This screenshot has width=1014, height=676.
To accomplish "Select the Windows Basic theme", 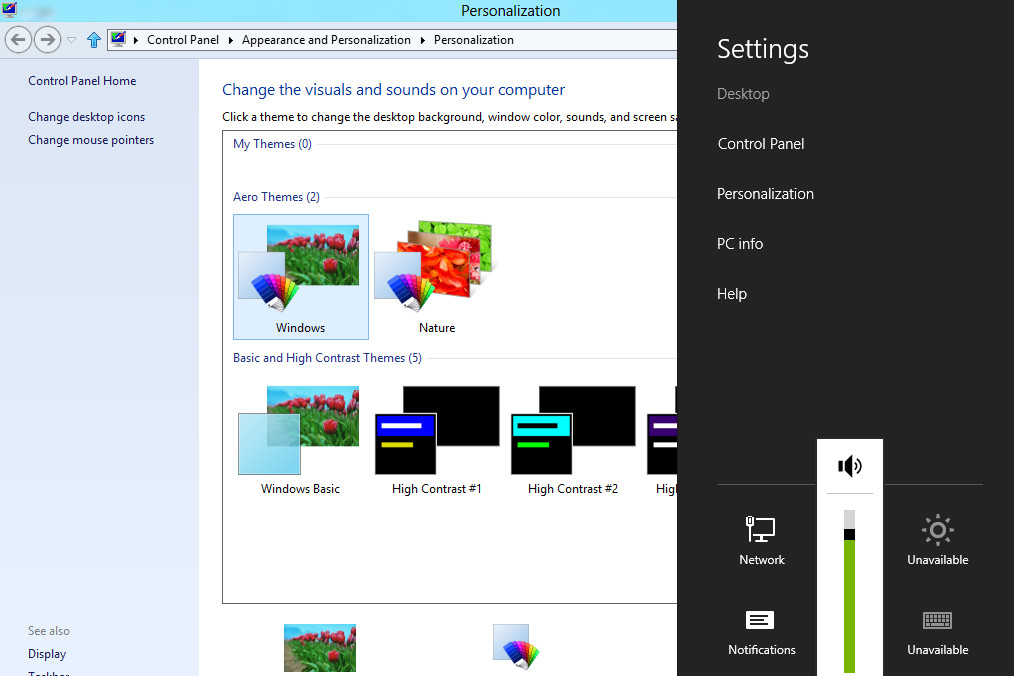I will click(300, 441).
